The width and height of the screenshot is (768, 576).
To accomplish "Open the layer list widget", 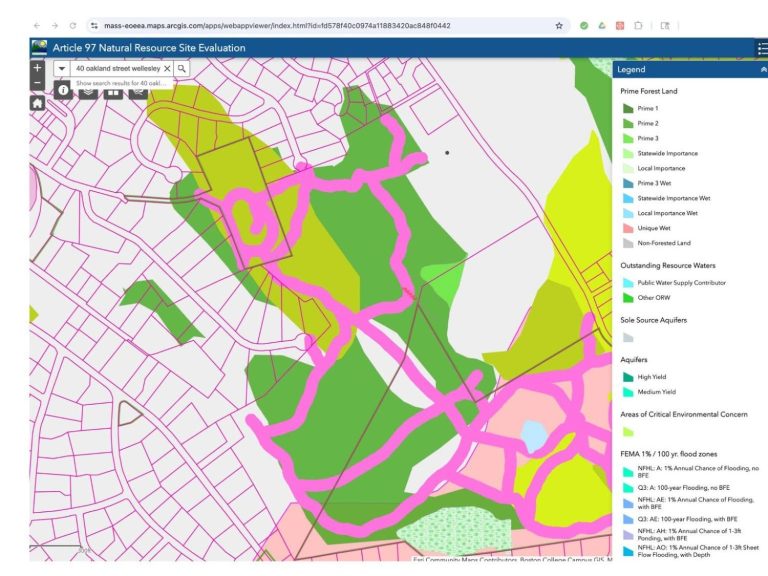I will pyautogui.click(x=88, y=90).
